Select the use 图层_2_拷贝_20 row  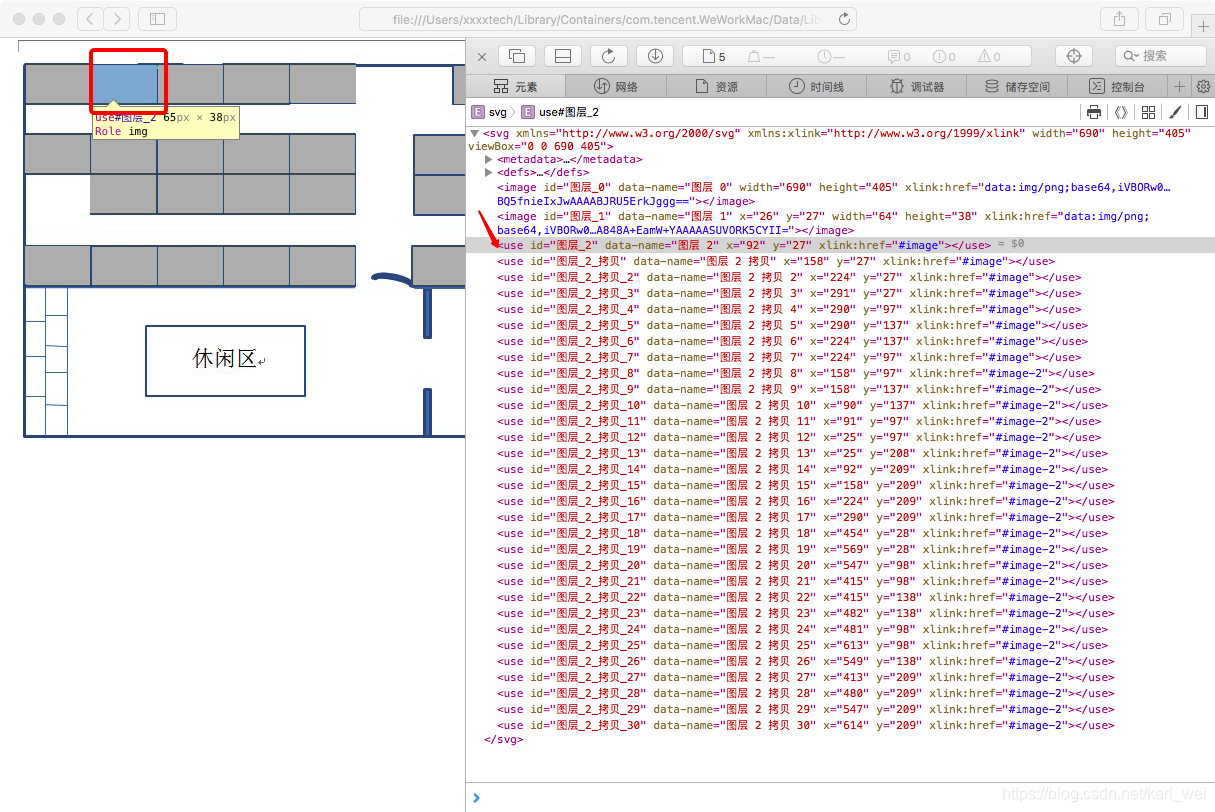coord(840,565)
